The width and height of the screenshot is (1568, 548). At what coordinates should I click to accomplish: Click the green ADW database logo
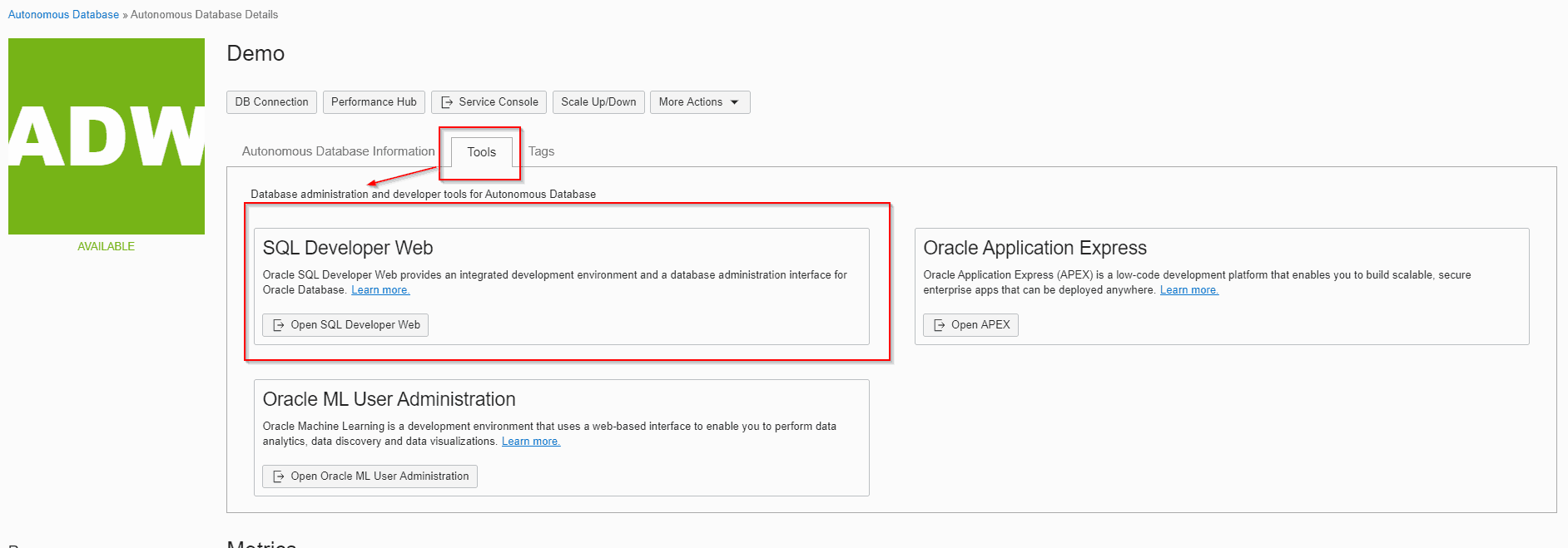pos(107,136)
